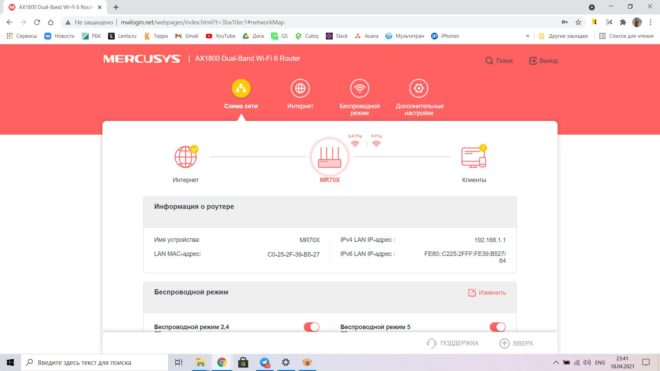
Task: Open Settings gear on the taskbar
Action: coord(286,362)
